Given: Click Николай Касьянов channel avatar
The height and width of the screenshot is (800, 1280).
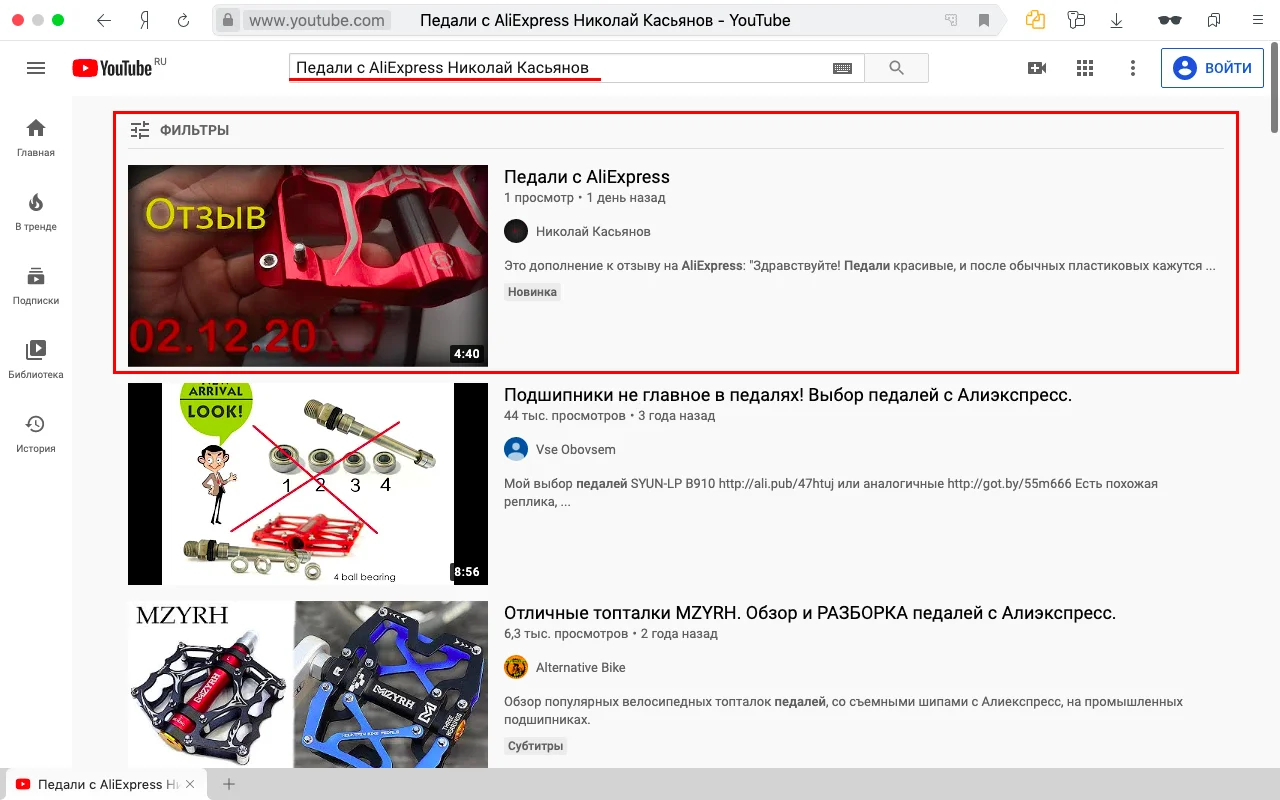Looking at the screenshot, I should click(x=516, y=231).
